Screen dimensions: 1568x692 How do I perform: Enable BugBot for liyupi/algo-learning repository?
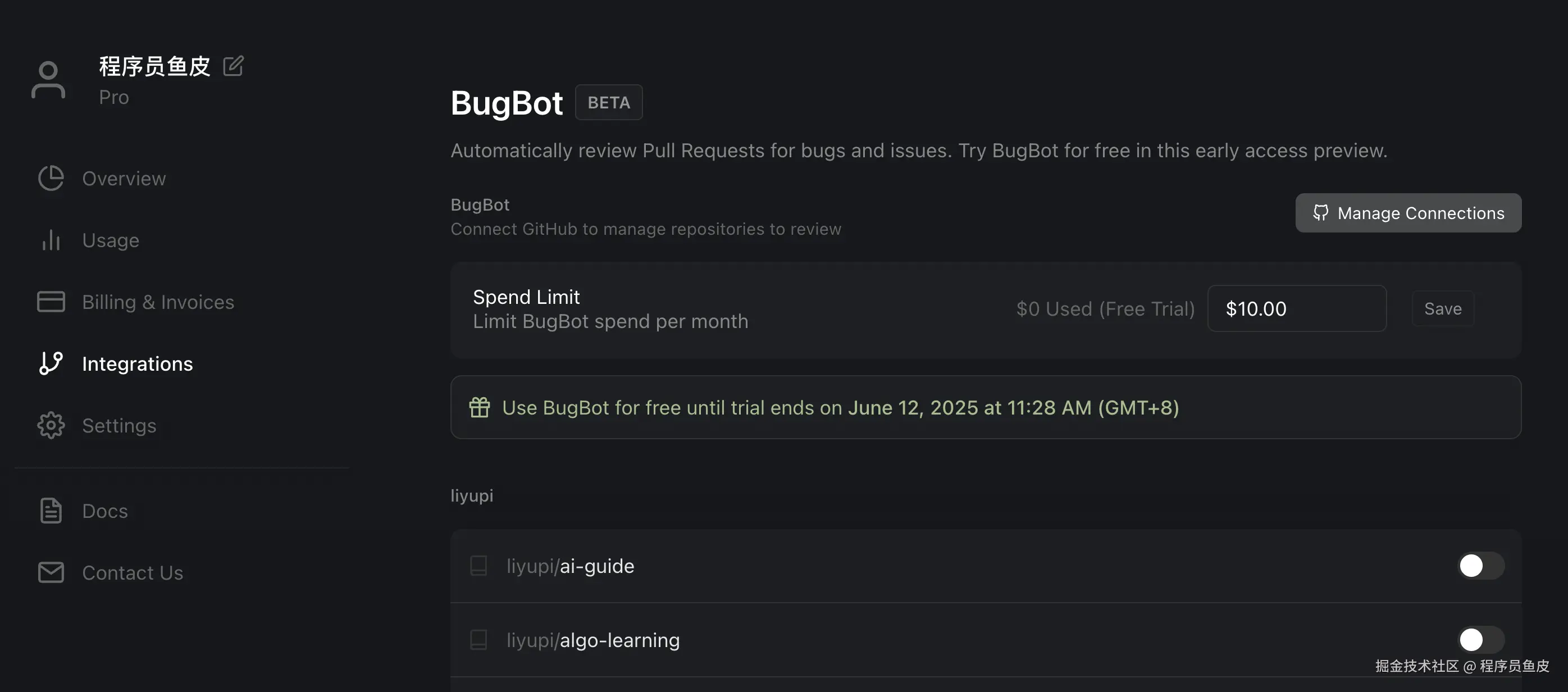1480,640
